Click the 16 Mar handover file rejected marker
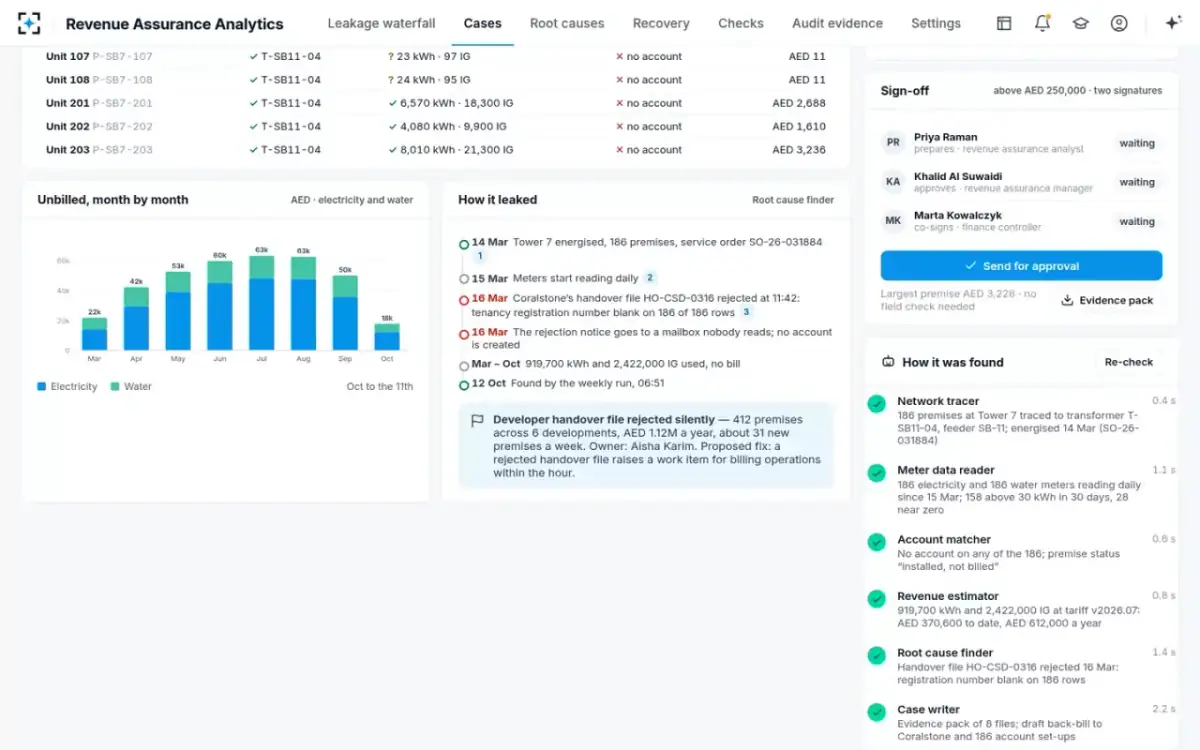1200x750 pixels. click(x=464, y=299)
